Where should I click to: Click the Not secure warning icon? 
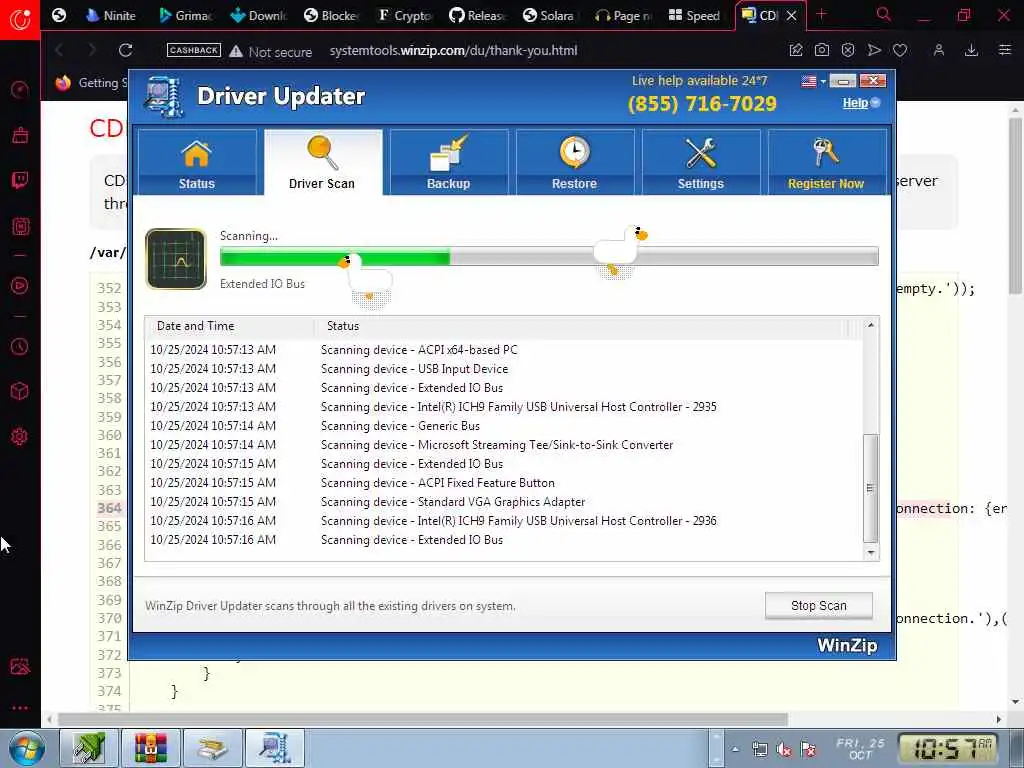pyautogui.click(x=236, y=51)
